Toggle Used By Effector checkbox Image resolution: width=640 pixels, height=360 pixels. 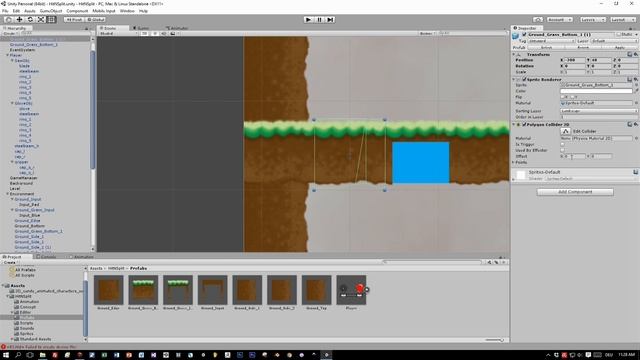coord(562,150)
